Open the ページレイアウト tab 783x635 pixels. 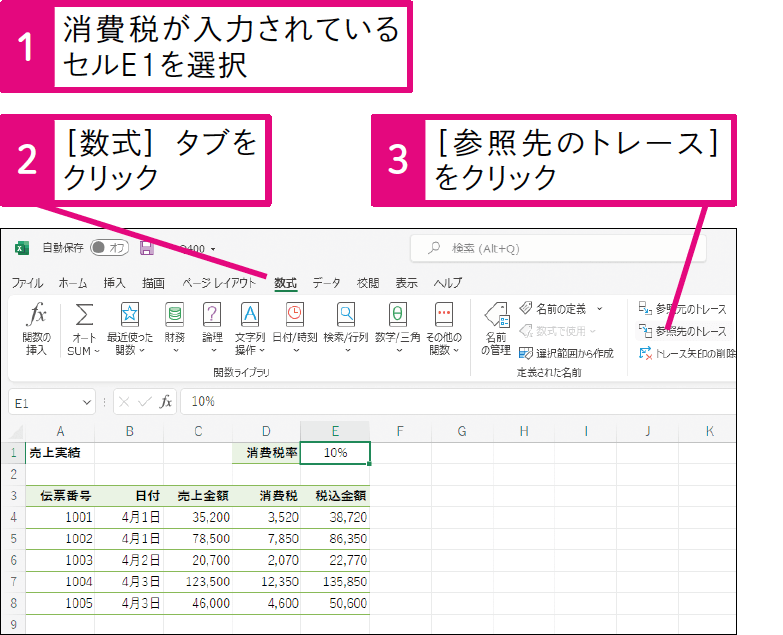(x=219, y=283)
